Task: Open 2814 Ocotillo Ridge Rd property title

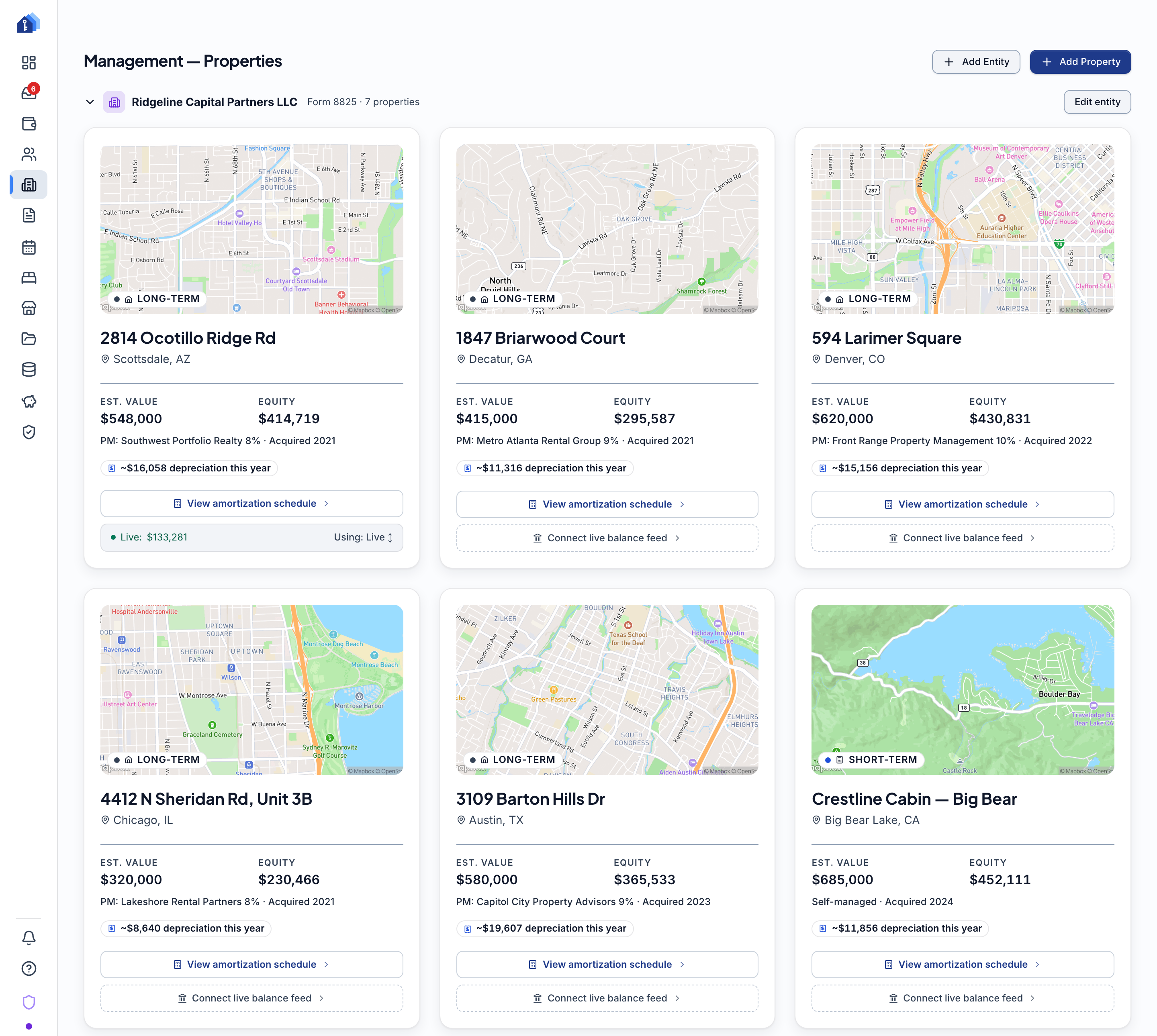Action: tap(188, 338)
